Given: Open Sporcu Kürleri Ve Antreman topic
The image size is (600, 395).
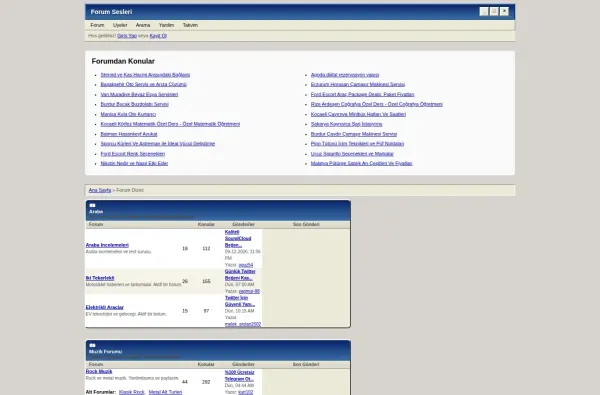Looking at the screenshot, I should point(158,144).
